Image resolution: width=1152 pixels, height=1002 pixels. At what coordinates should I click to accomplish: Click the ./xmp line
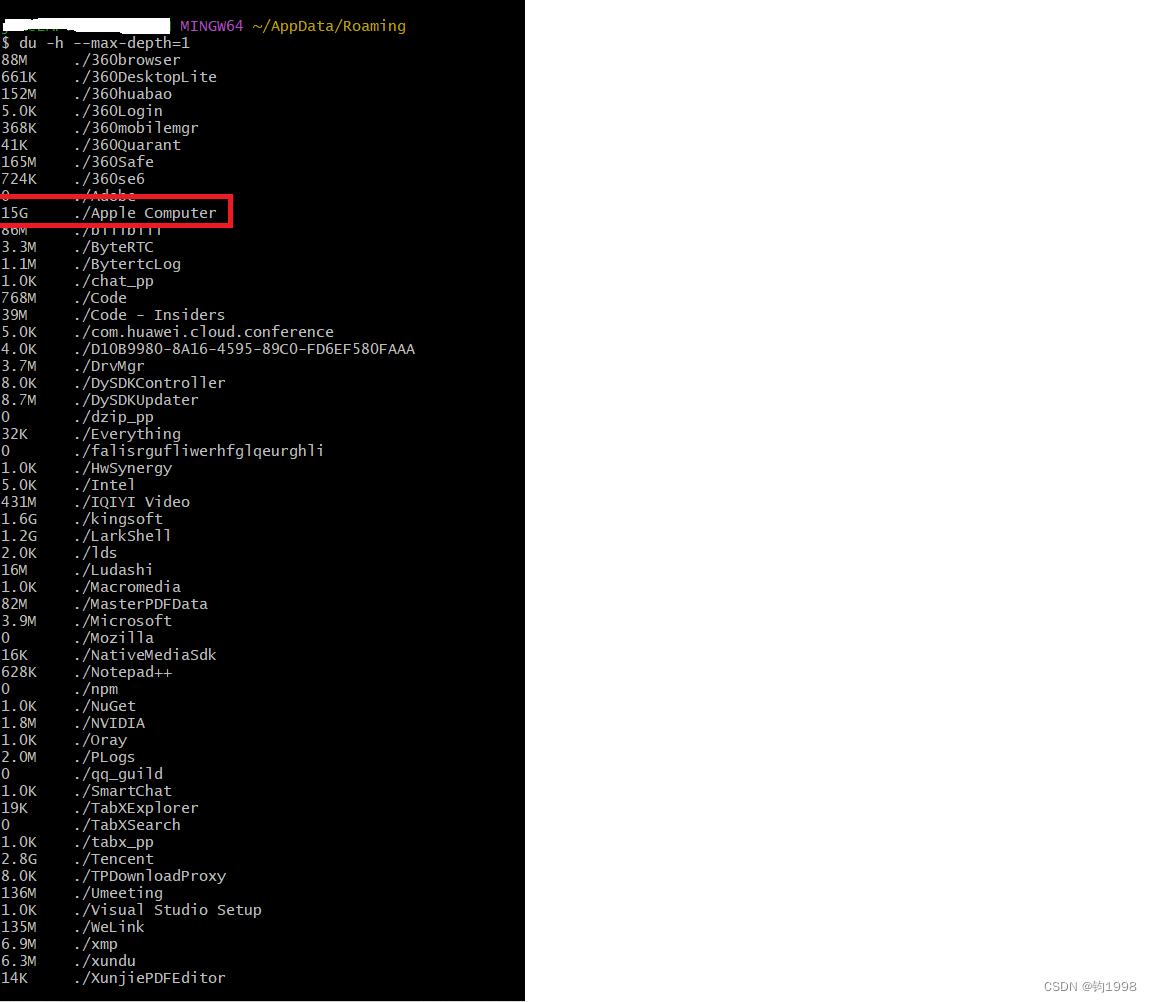60,943
